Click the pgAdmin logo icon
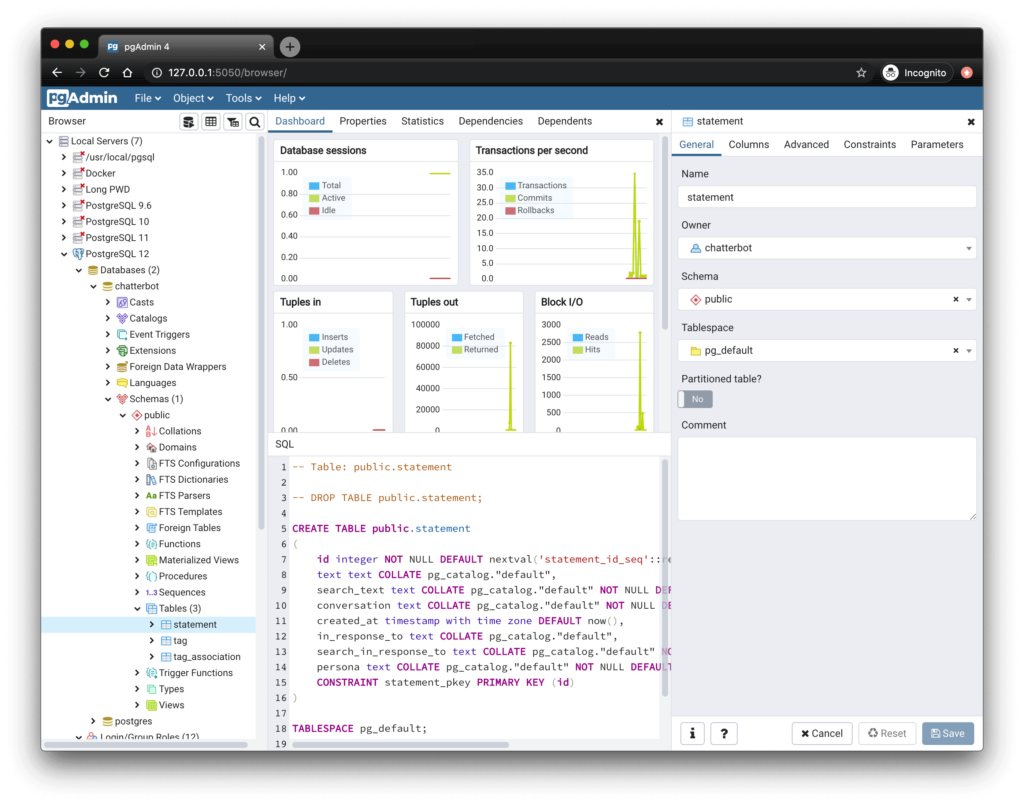The image size is (1024, 805). point(60,98)
